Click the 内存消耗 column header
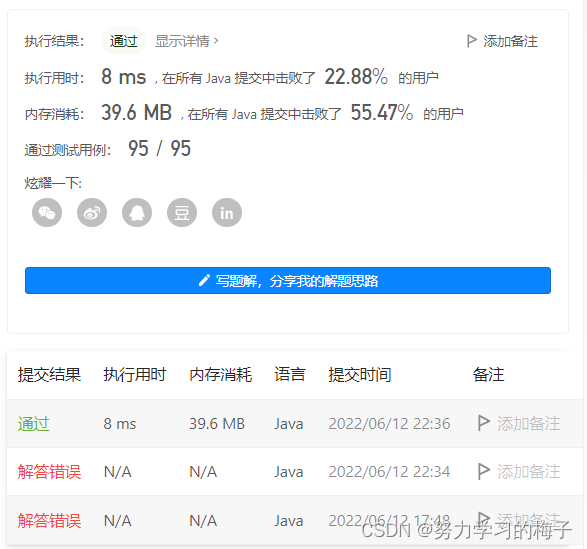Viewport: 587px width, 549px height. 220,374
